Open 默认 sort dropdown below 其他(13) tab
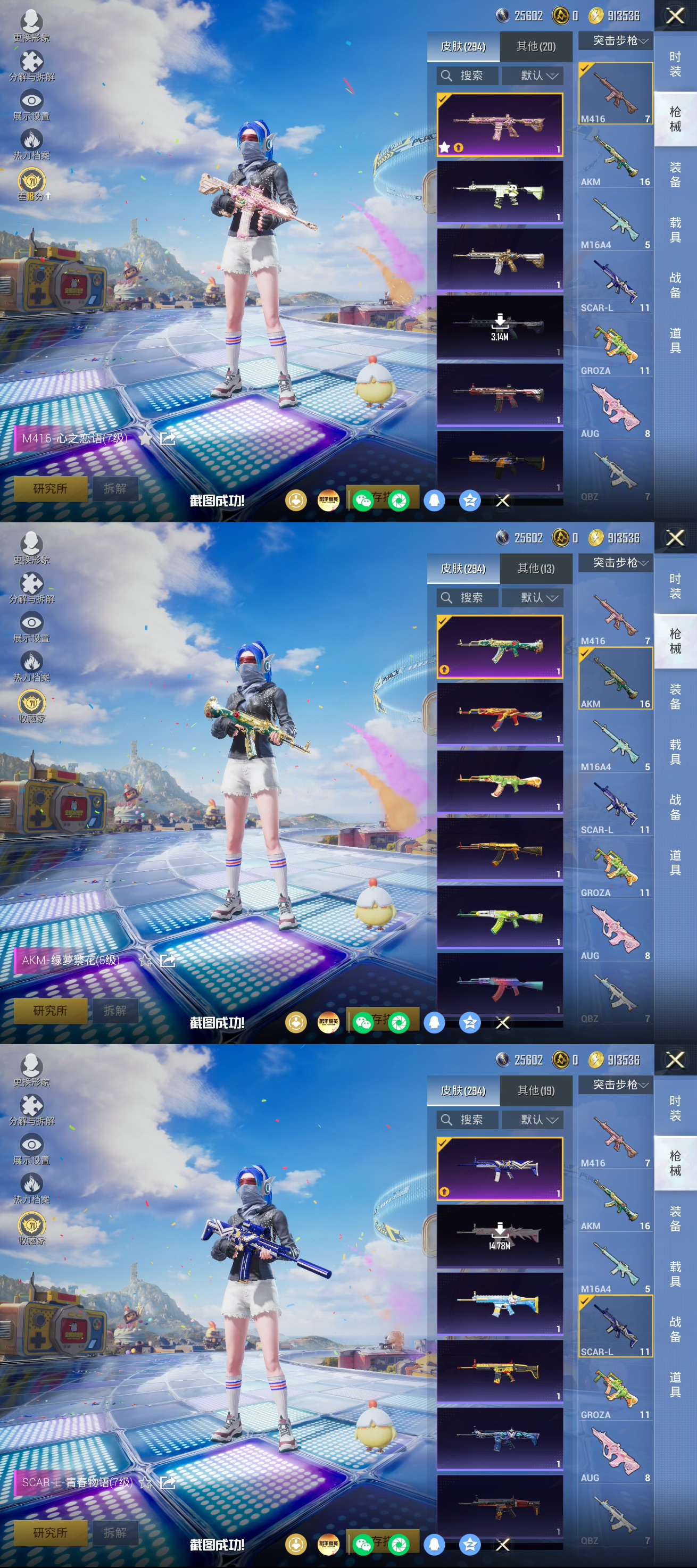This screenshot has width=697, height=1568. pos(537,598)
